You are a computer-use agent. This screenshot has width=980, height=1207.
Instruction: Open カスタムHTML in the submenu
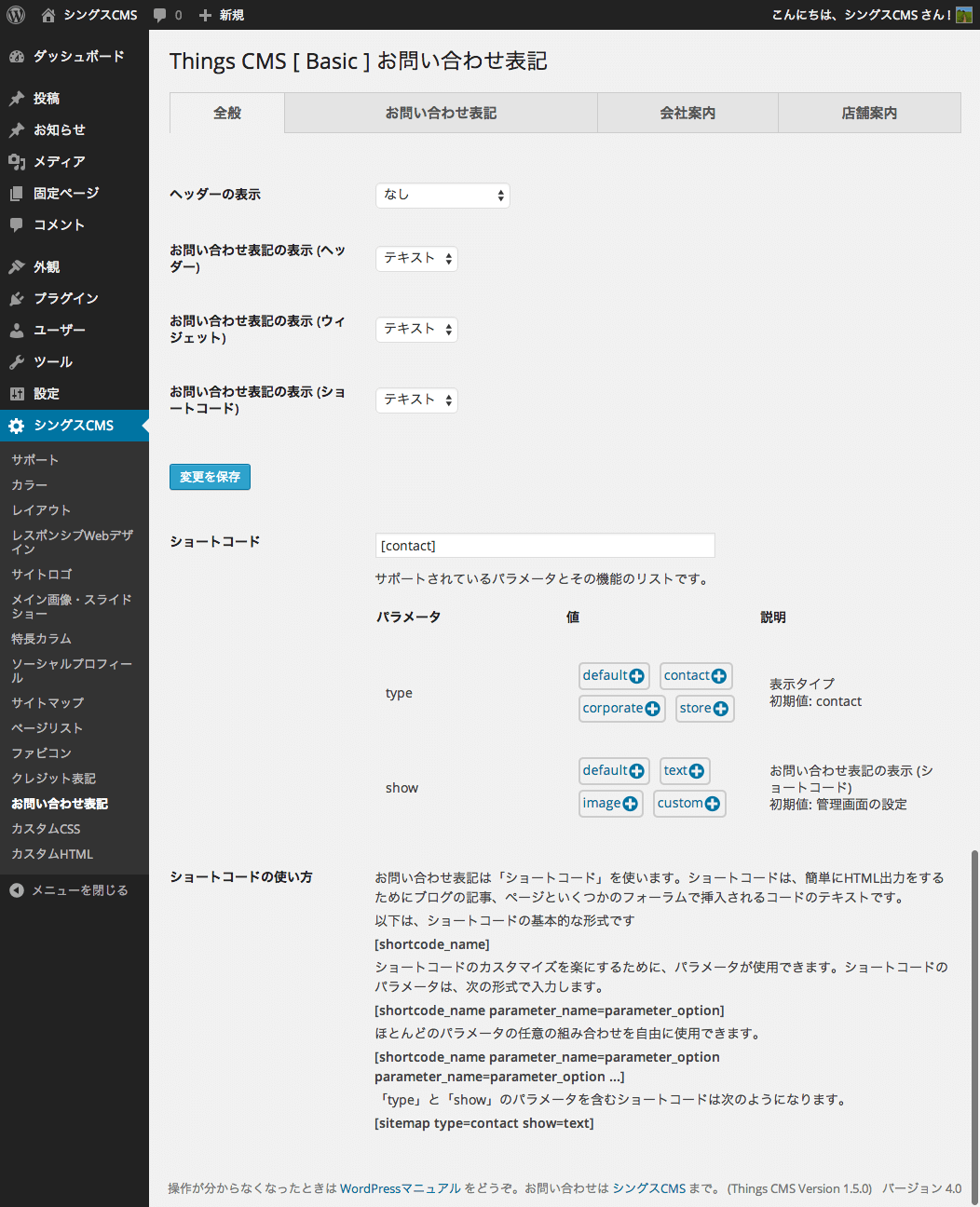(x=52, y=854)
